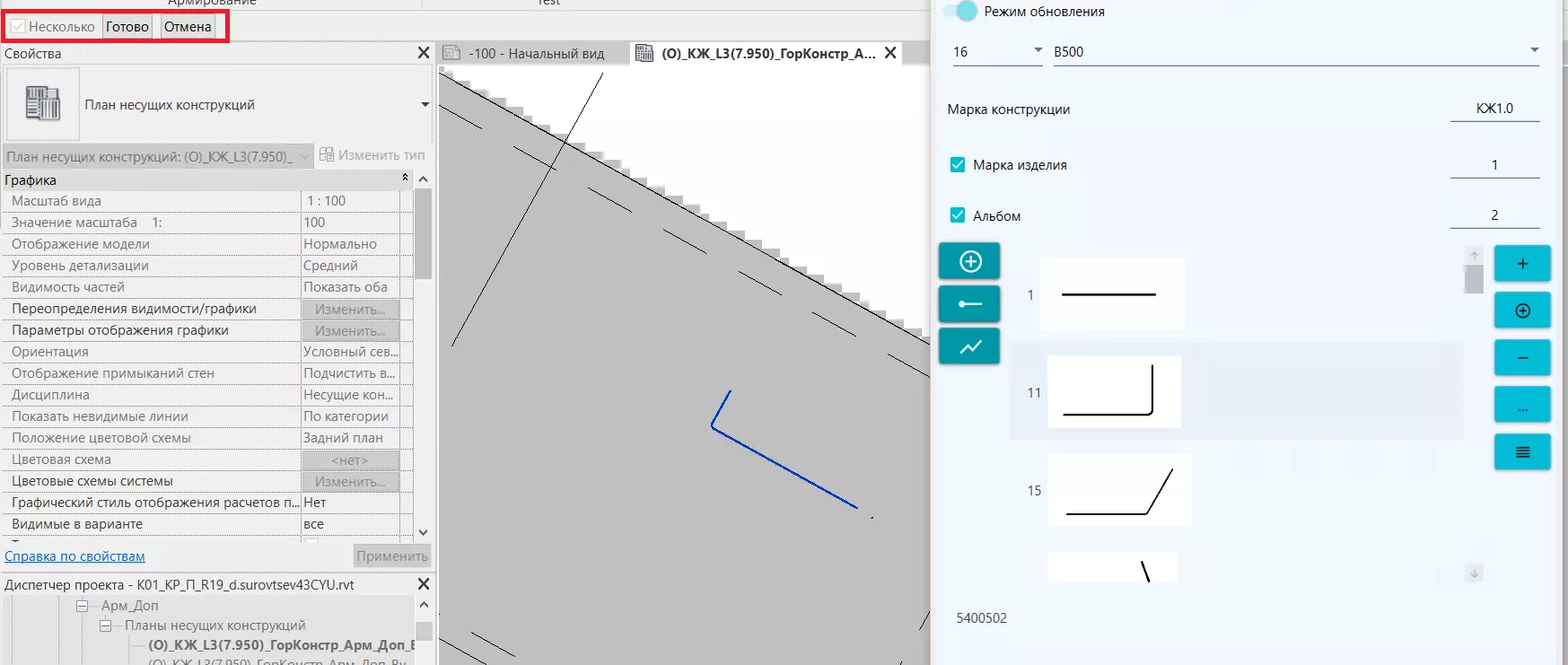Open the B500 rebar class dropdown

1295,52
